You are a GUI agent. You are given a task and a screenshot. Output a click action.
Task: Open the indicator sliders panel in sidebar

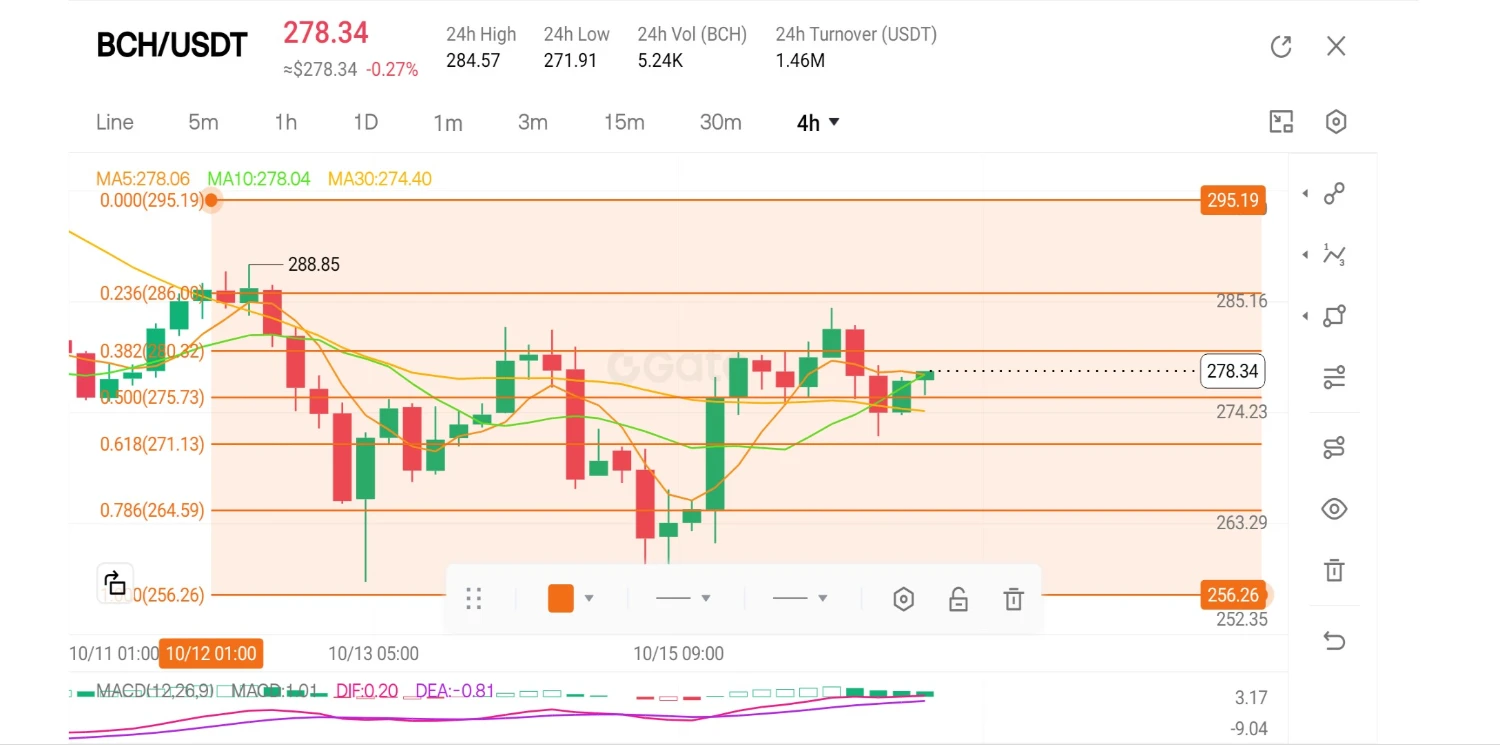click(x=1334, y=378)
